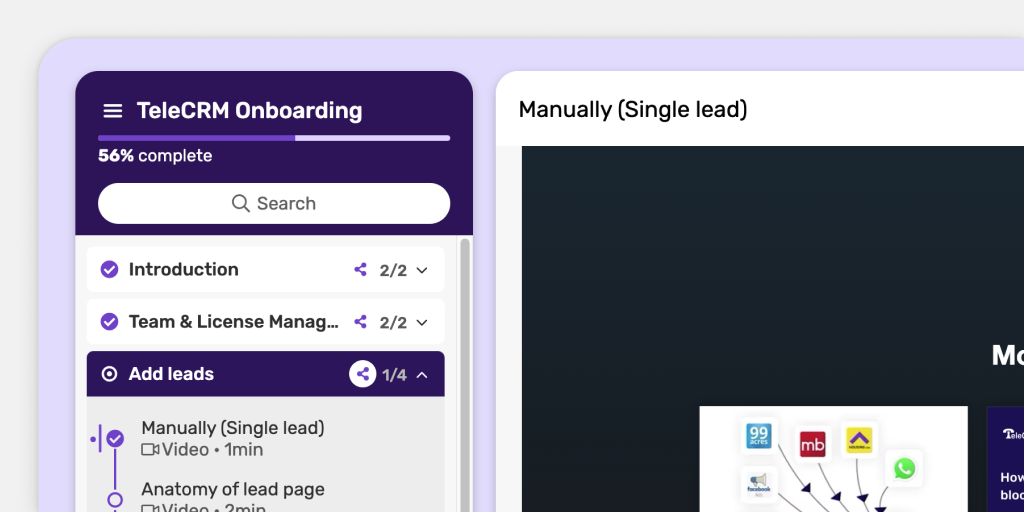Click the WhatsApp logo in the video
Screen dimensions: 1024x512
click(904, 468)
